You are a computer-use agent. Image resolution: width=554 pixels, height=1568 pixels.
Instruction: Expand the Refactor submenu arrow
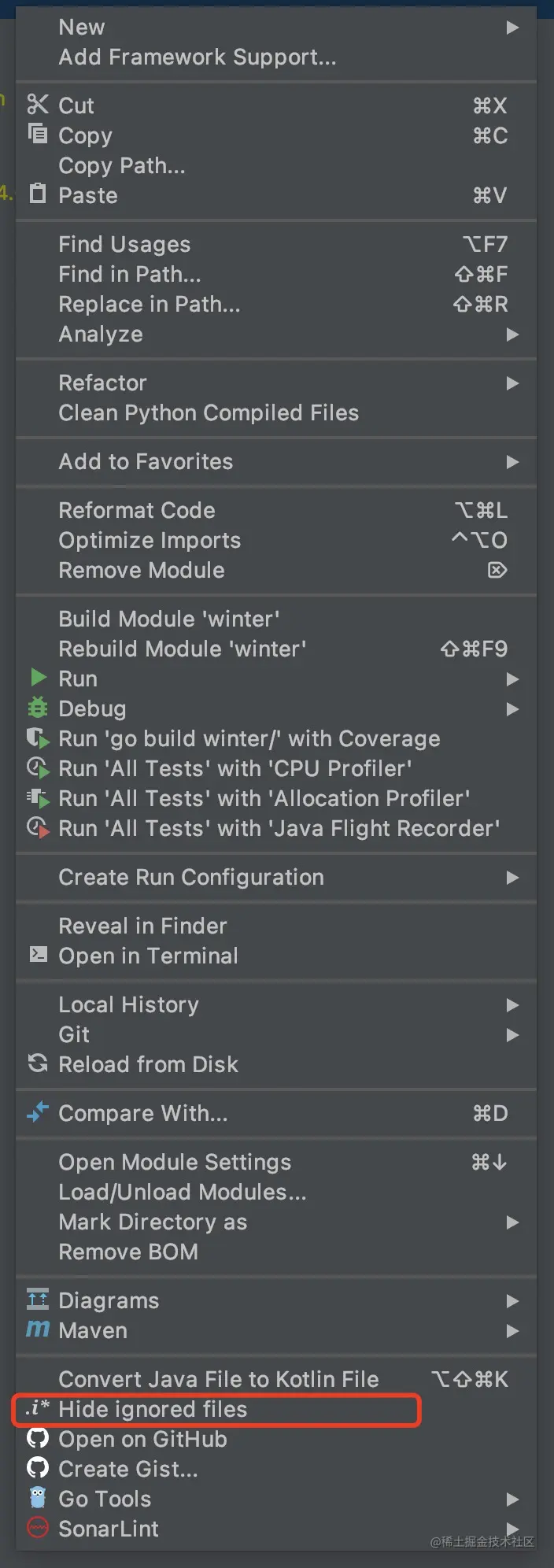click(512, 383)
